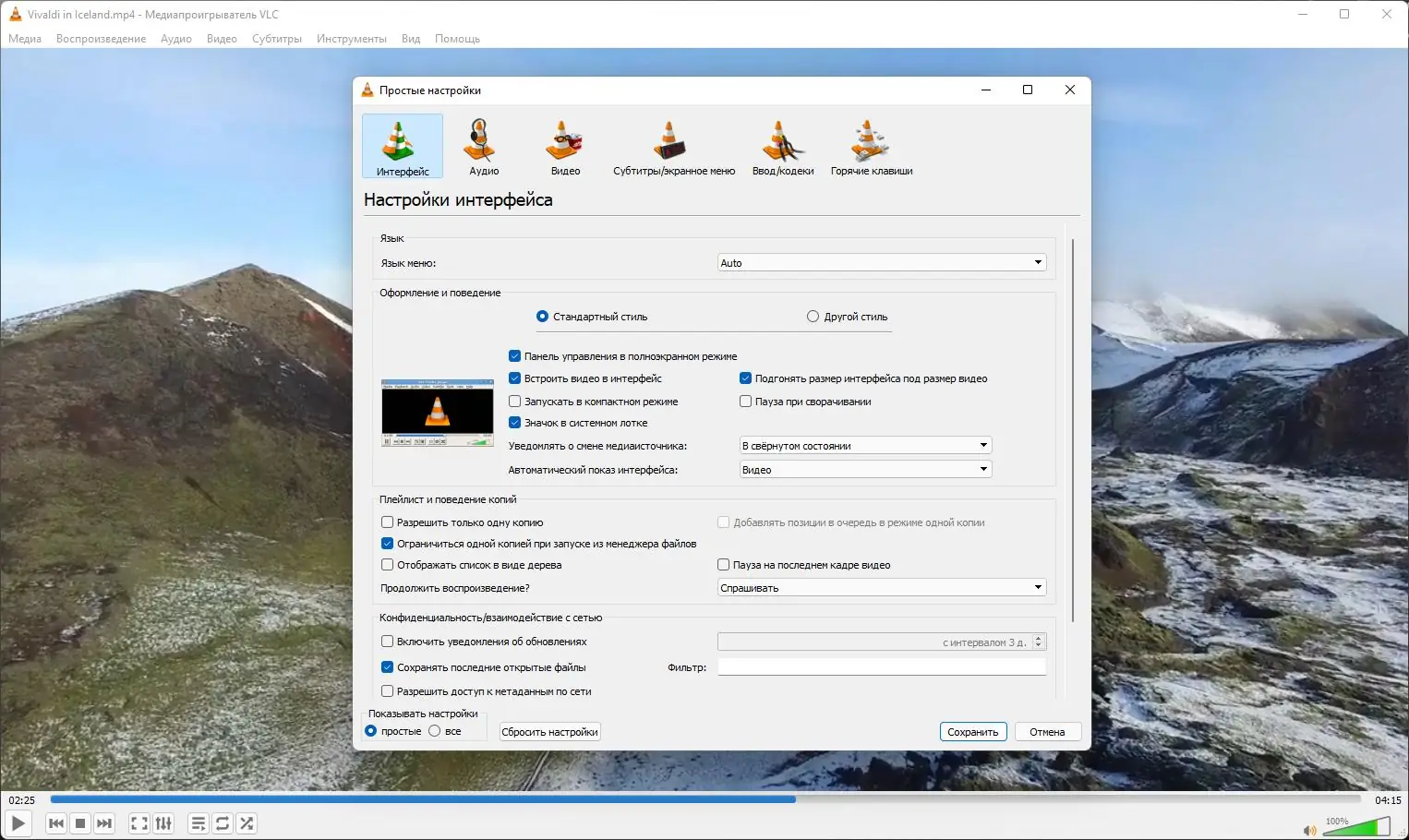This screenshot has height=840, width=1409.
Task: Adjust the volume slider at 100%
Action: click(x=1355, y=826)
